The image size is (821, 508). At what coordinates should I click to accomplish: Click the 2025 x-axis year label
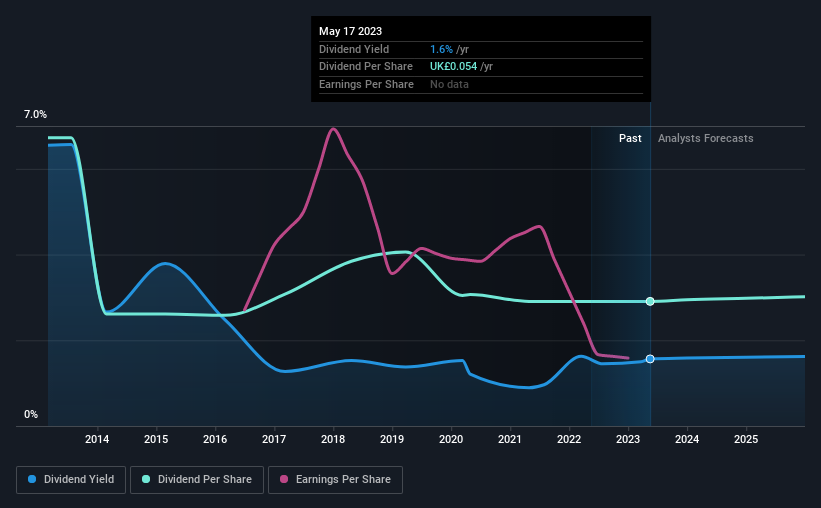pos(746,439)
